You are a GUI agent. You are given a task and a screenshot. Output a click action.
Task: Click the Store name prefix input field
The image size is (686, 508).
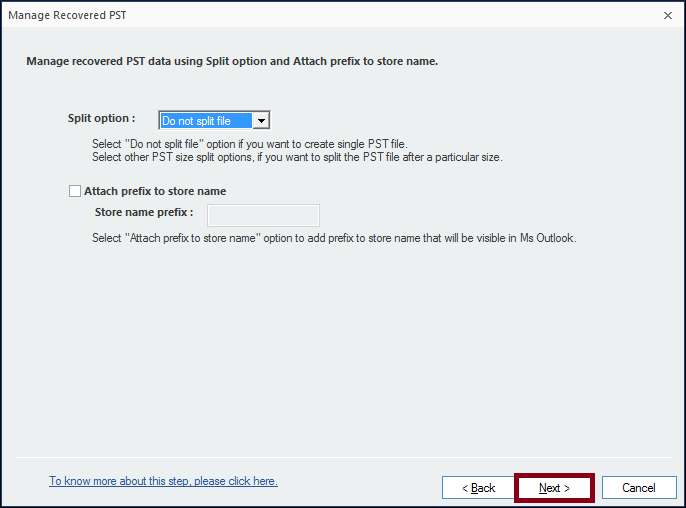(x=263, y=215)
